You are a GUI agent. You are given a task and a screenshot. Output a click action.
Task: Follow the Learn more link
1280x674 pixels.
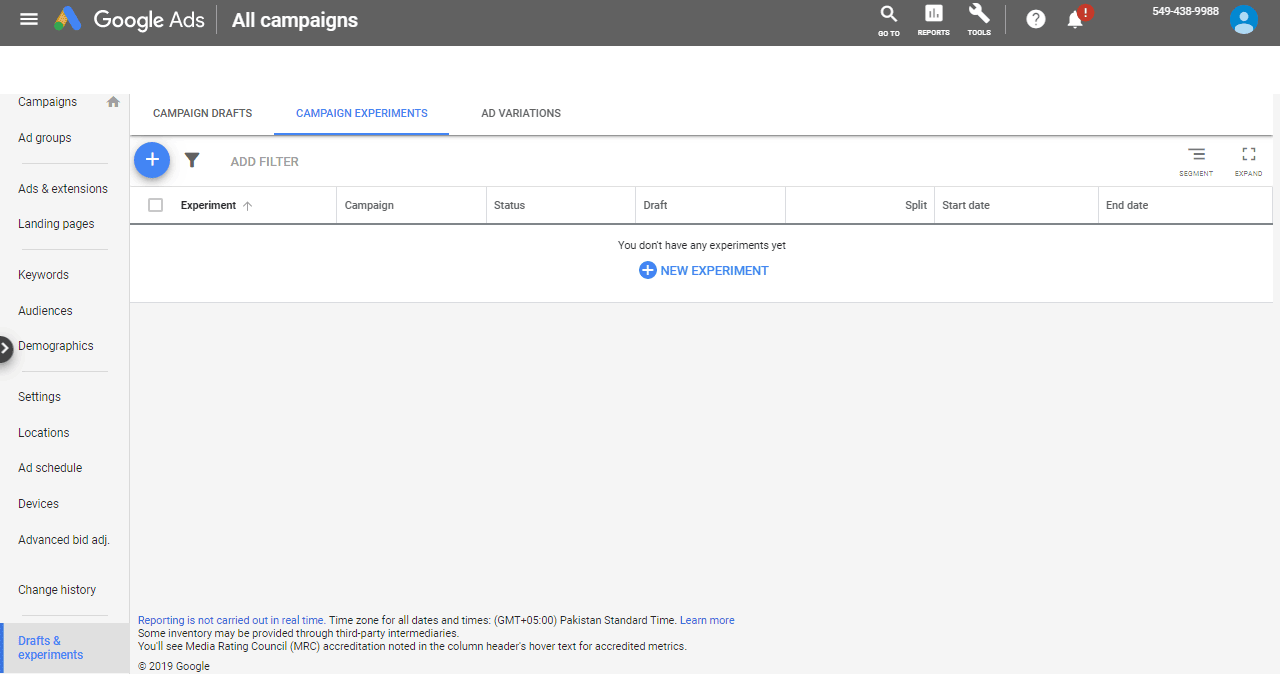click(707, 620)
